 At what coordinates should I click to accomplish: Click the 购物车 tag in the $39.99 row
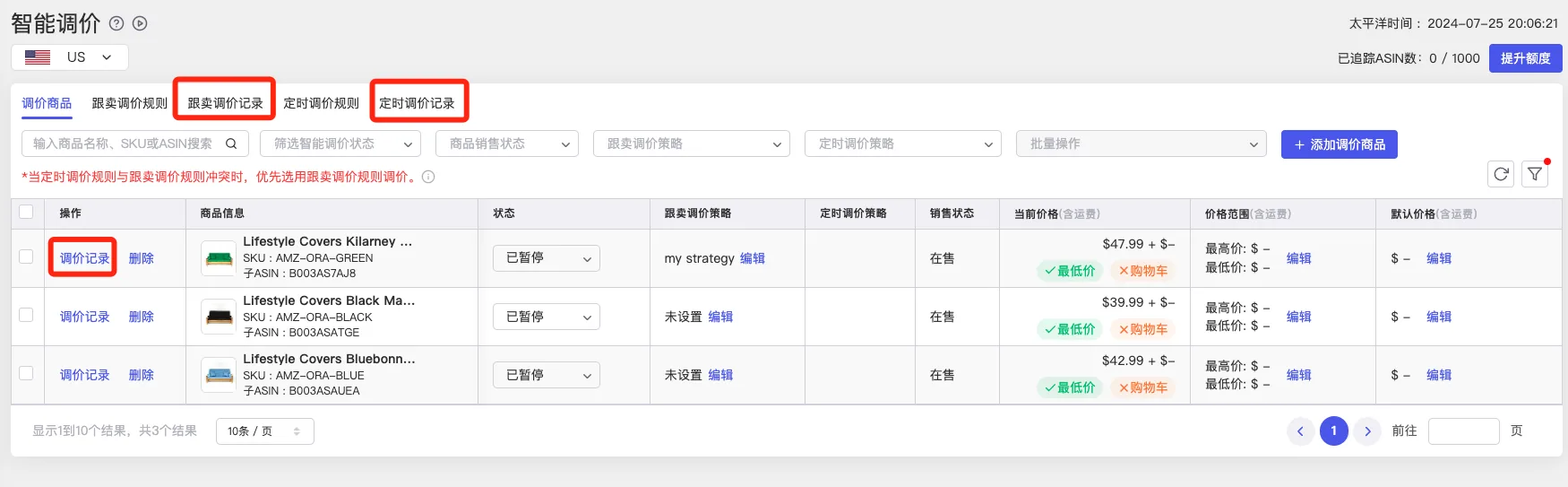click(1143, 329)
